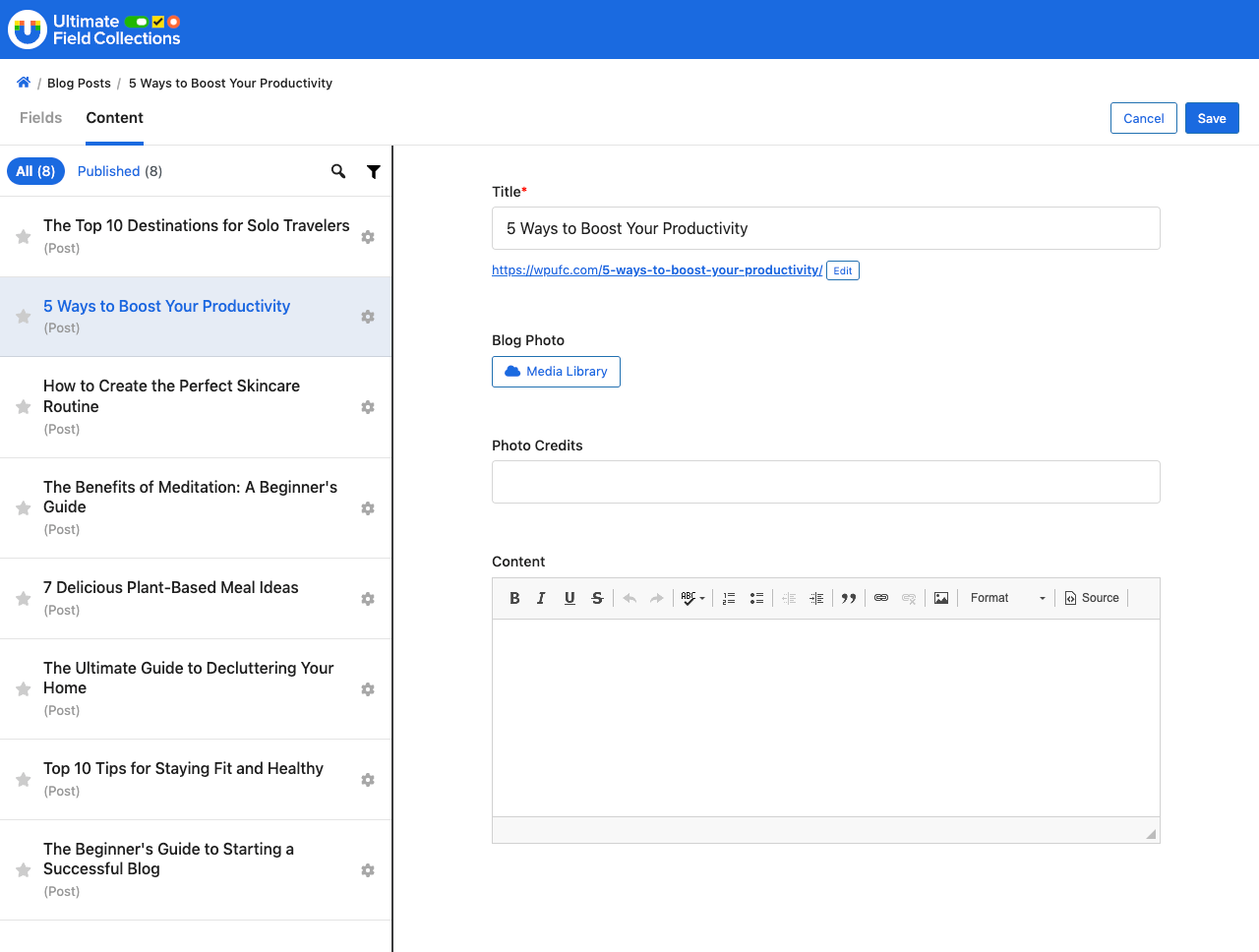Toggle Source view in the editor
This screenshot has height=952, width=1259.
click(x=1092, y=598)
